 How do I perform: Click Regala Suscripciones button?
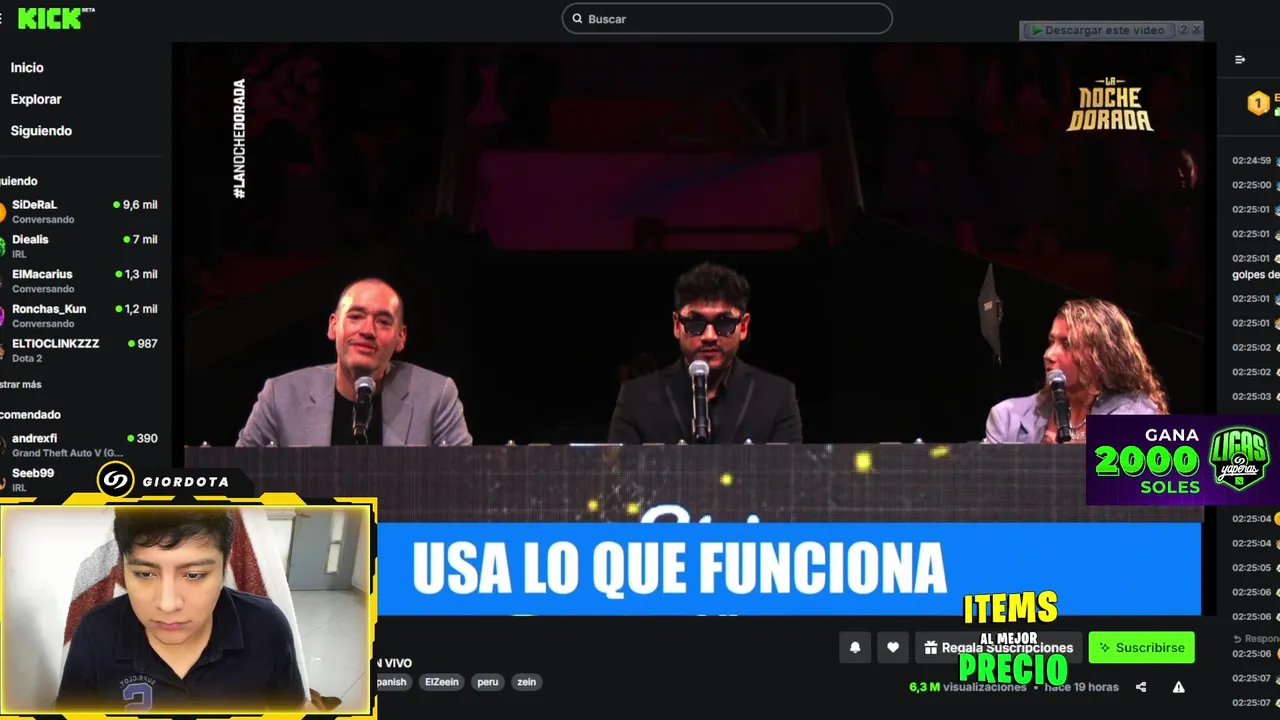click(998, 647)
